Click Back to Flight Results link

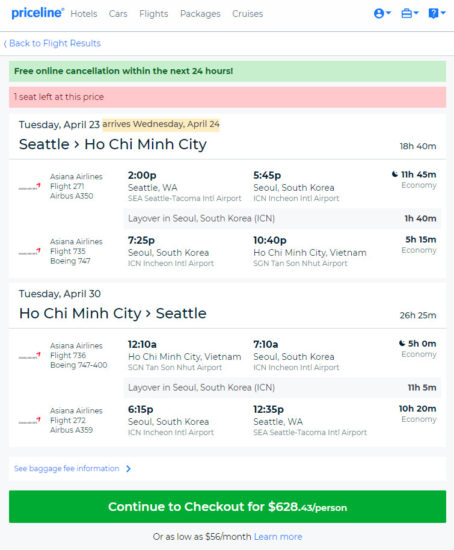[52, 43]
